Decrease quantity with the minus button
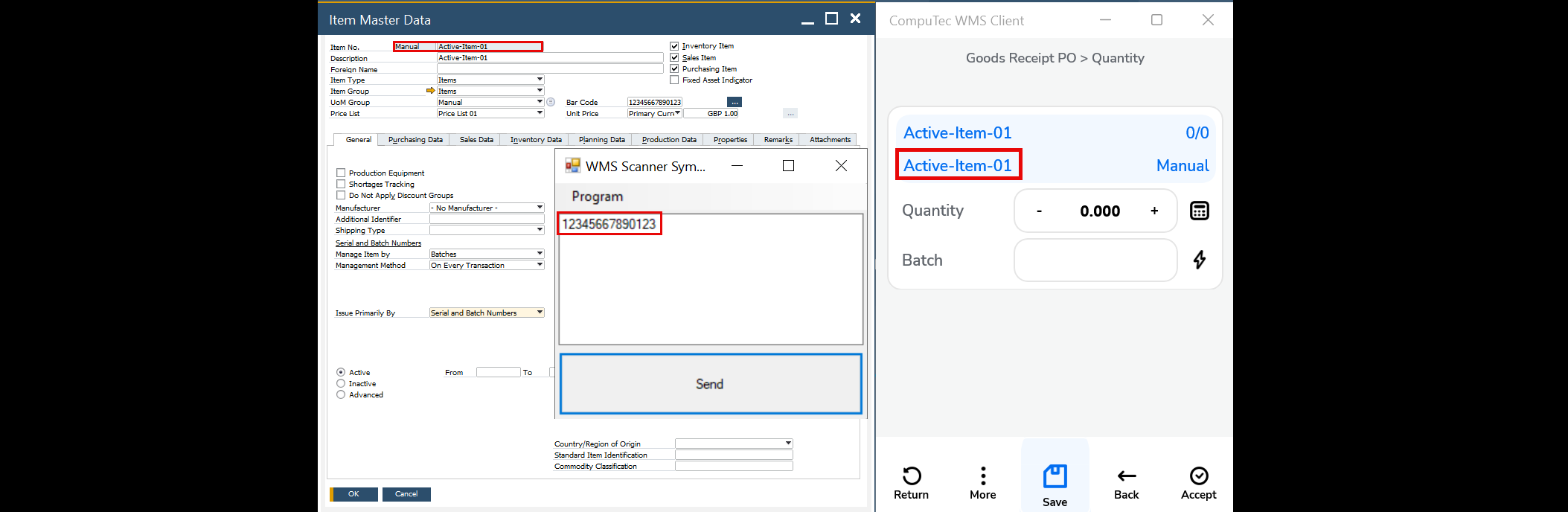The height and width of the screenshot is (512, 1568). 1039,211
